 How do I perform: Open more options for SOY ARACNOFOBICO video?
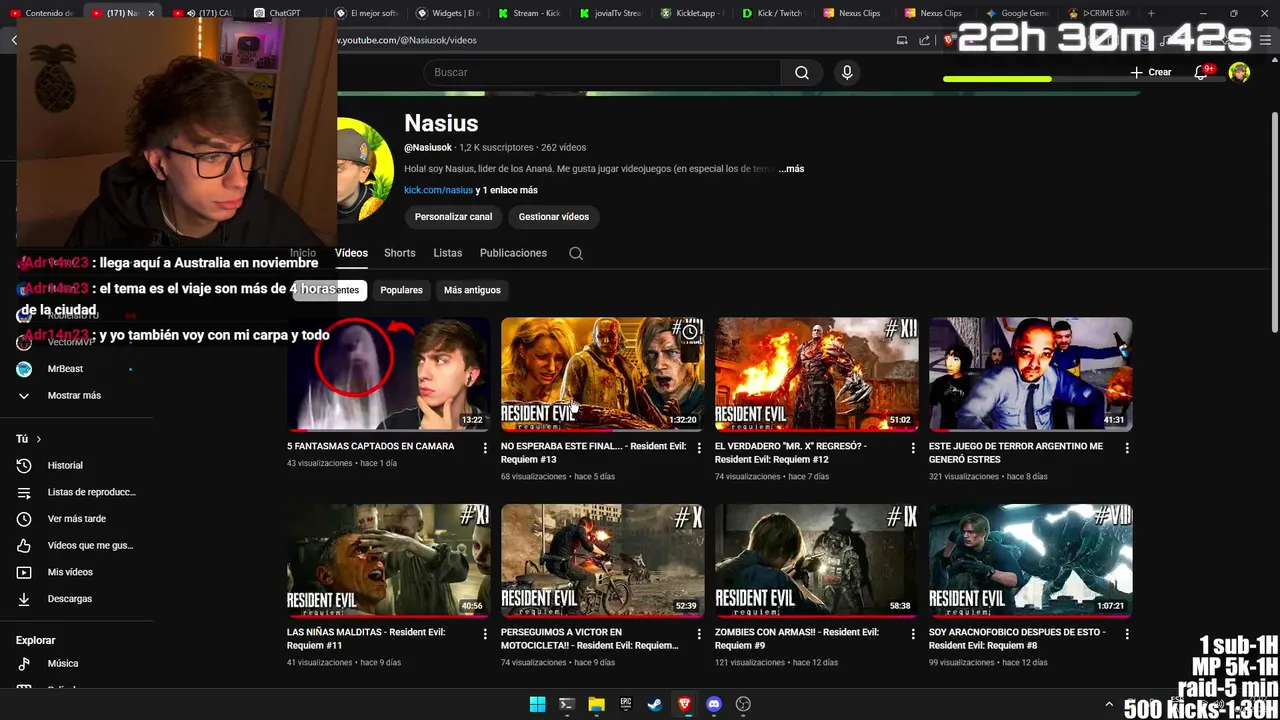[1127, 634]
